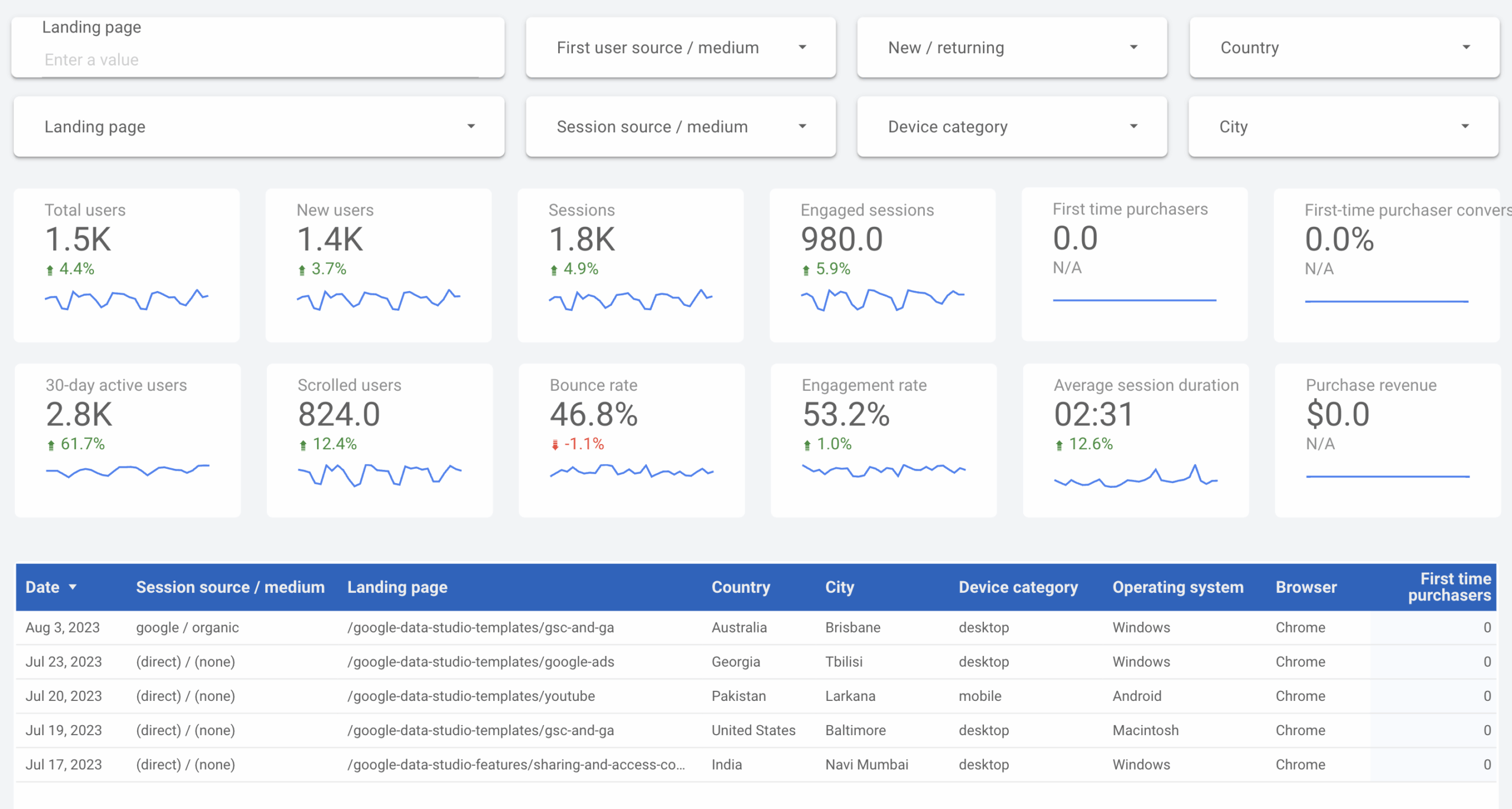Click the Scrolled users trend arrow
This screenshot has height=809, width=1512.
pos(303,445)
